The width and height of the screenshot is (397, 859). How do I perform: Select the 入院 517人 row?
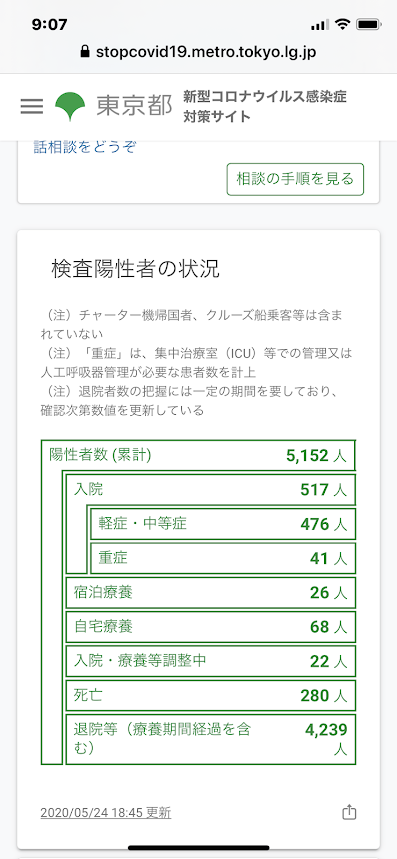click(211, 489)
